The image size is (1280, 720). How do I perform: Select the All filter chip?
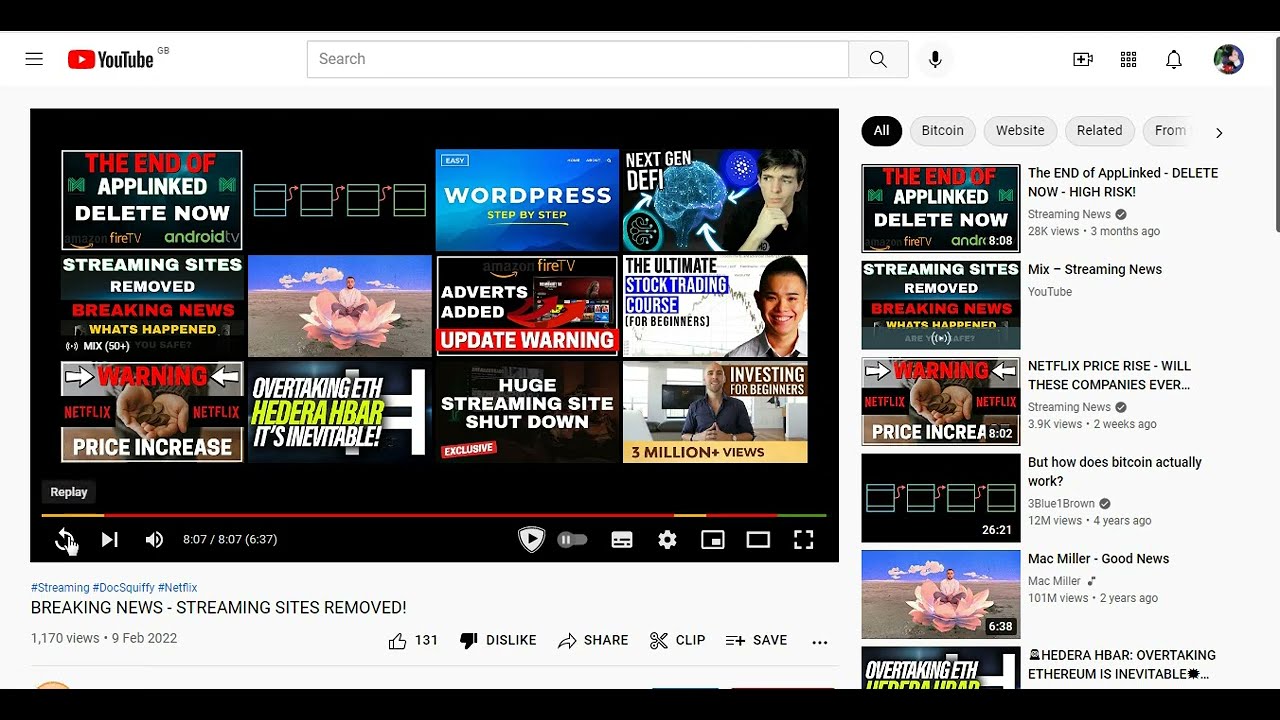pyautogui.click(x=881, y=131)
